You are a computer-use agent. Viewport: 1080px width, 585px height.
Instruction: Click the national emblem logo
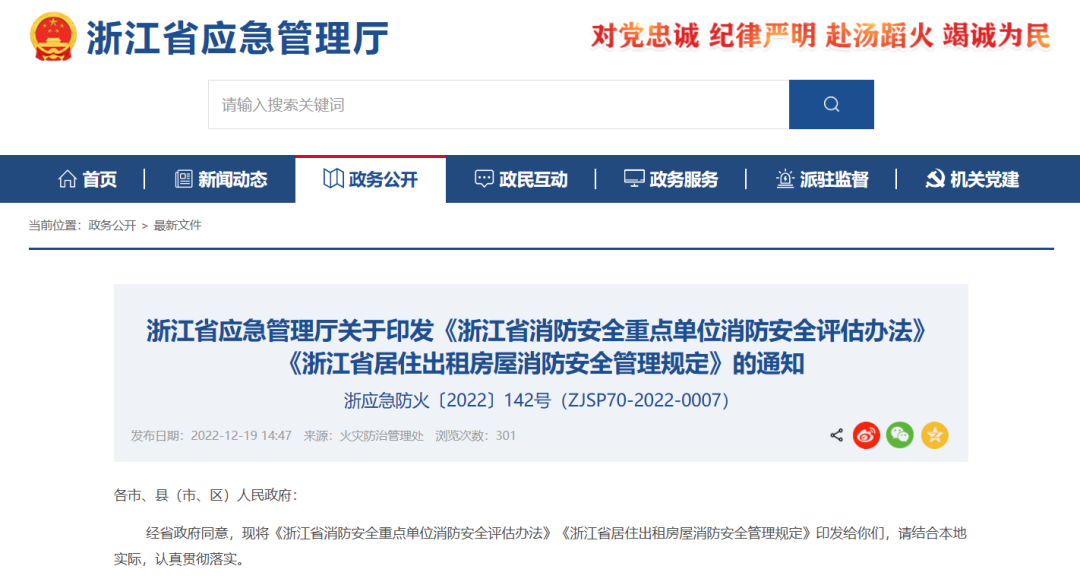tap(53, 37)
